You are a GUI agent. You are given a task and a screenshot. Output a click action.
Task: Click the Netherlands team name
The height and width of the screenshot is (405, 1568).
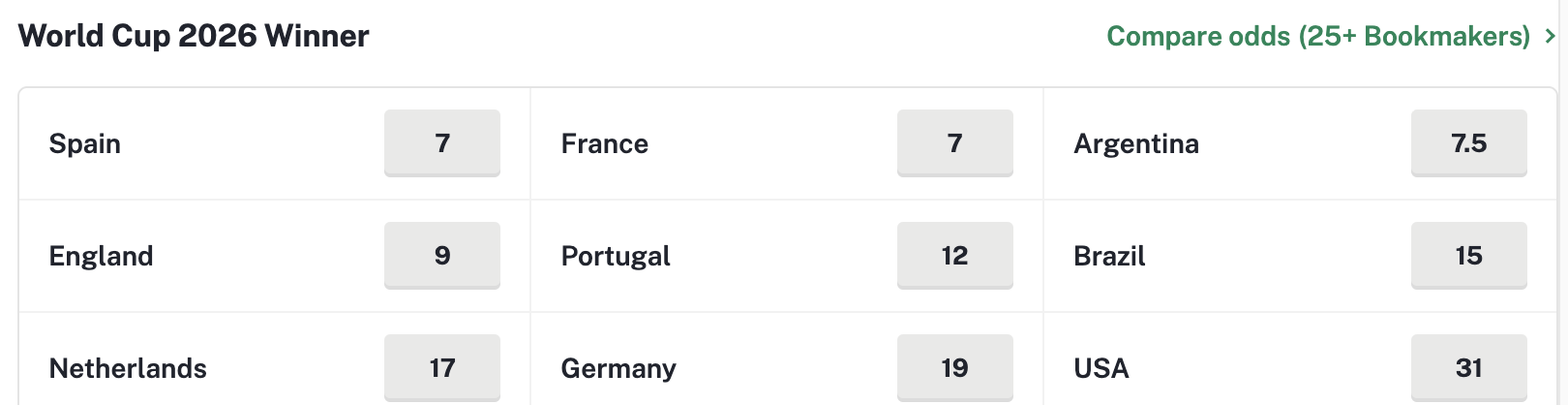pos(128,369)
